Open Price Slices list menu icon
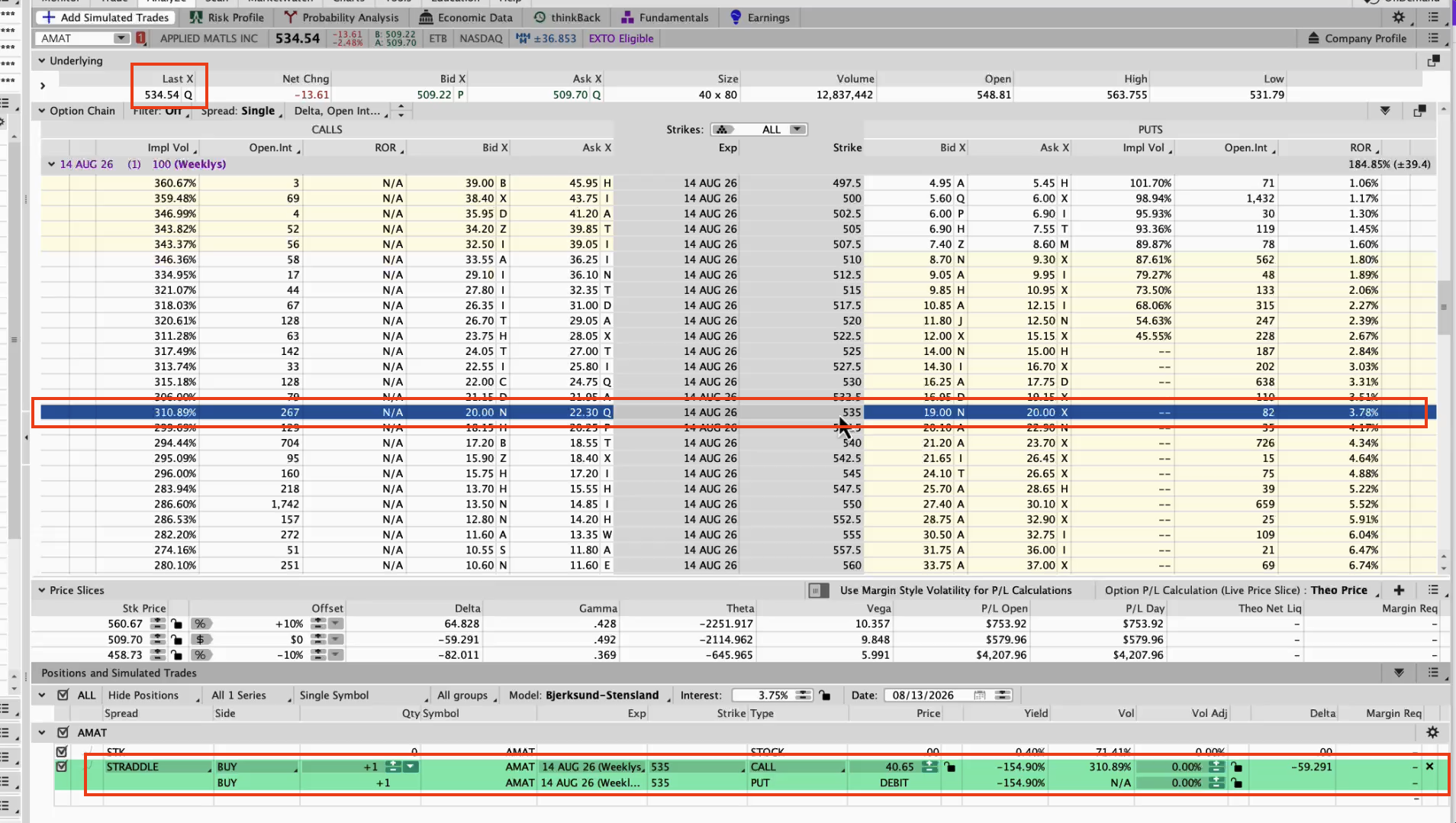 tap(1433, 590)
